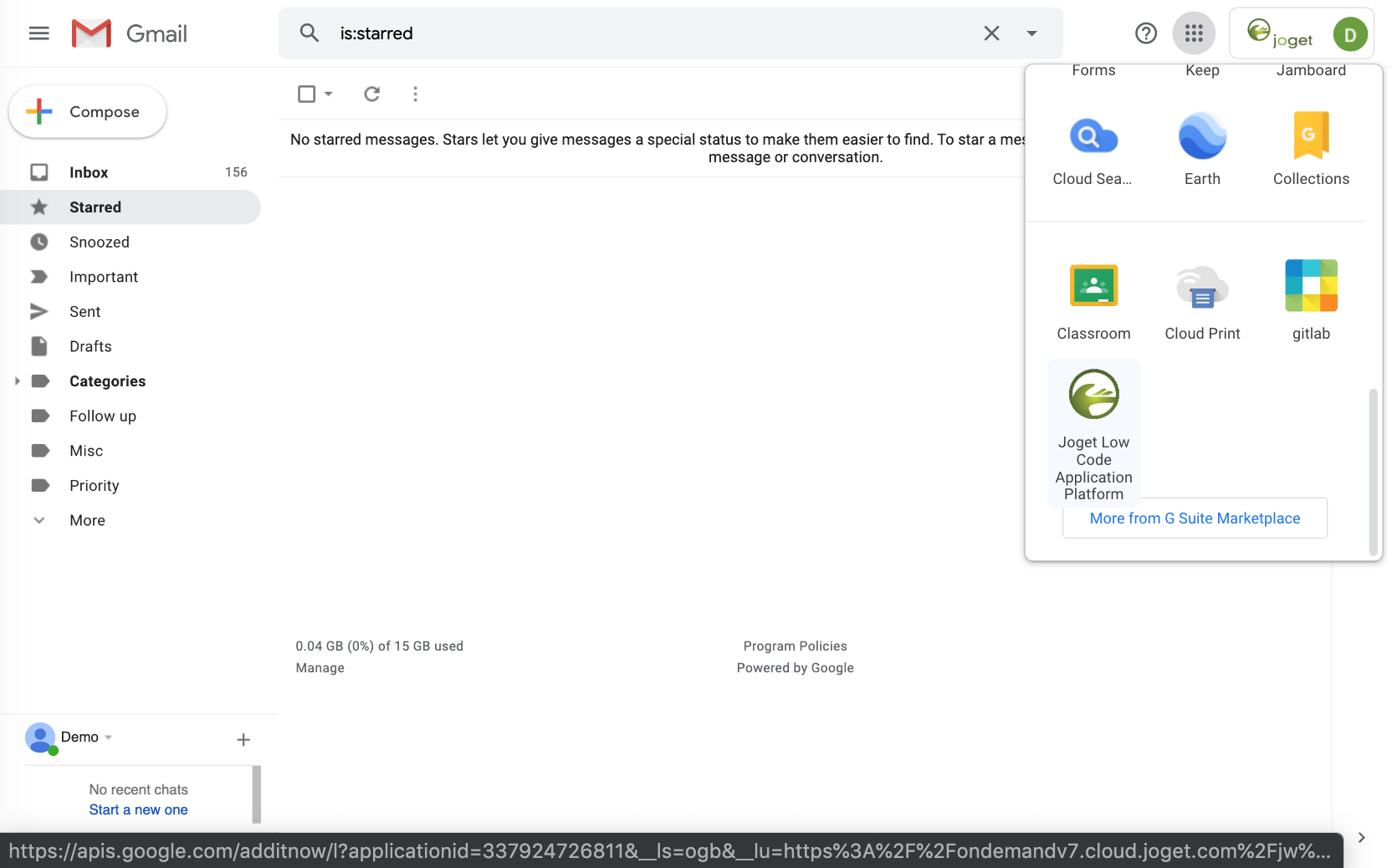This screenshot has height=868, width=1392.
Task: Open the Inbox folder
Action: [130, 172]
